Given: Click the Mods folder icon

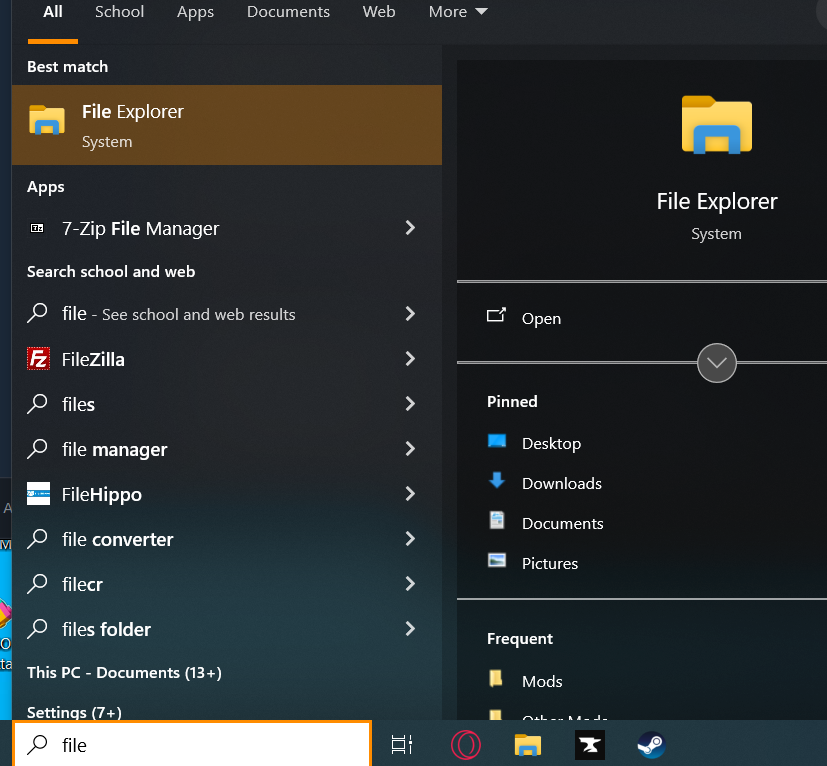Looking at the screenshot, I should [496, 678].
